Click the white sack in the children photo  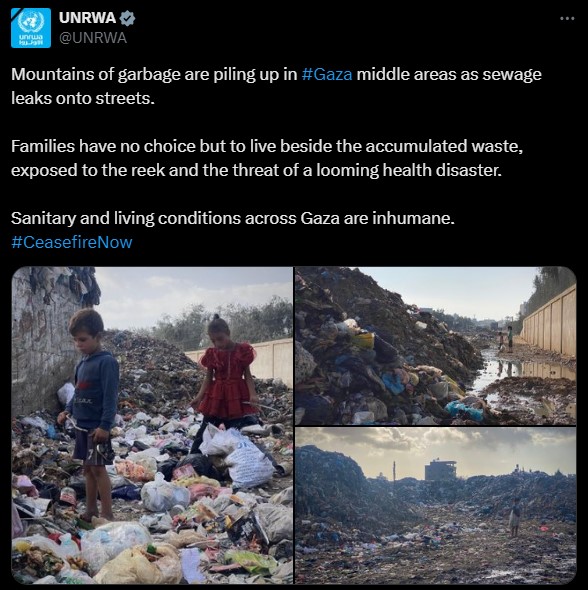pos(246,463)
